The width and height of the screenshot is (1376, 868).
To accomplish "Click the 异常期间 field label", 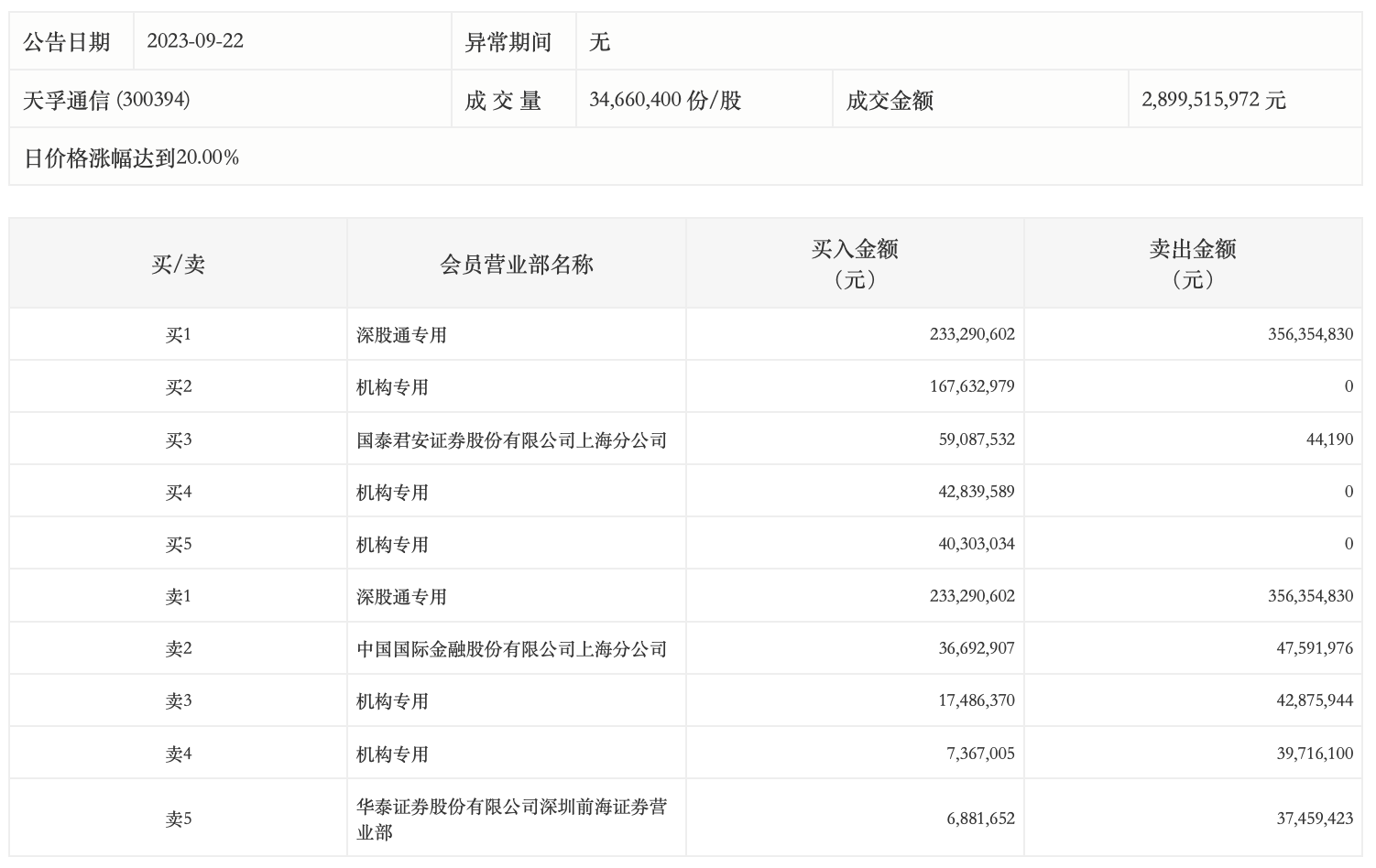I will coord(508,42).
